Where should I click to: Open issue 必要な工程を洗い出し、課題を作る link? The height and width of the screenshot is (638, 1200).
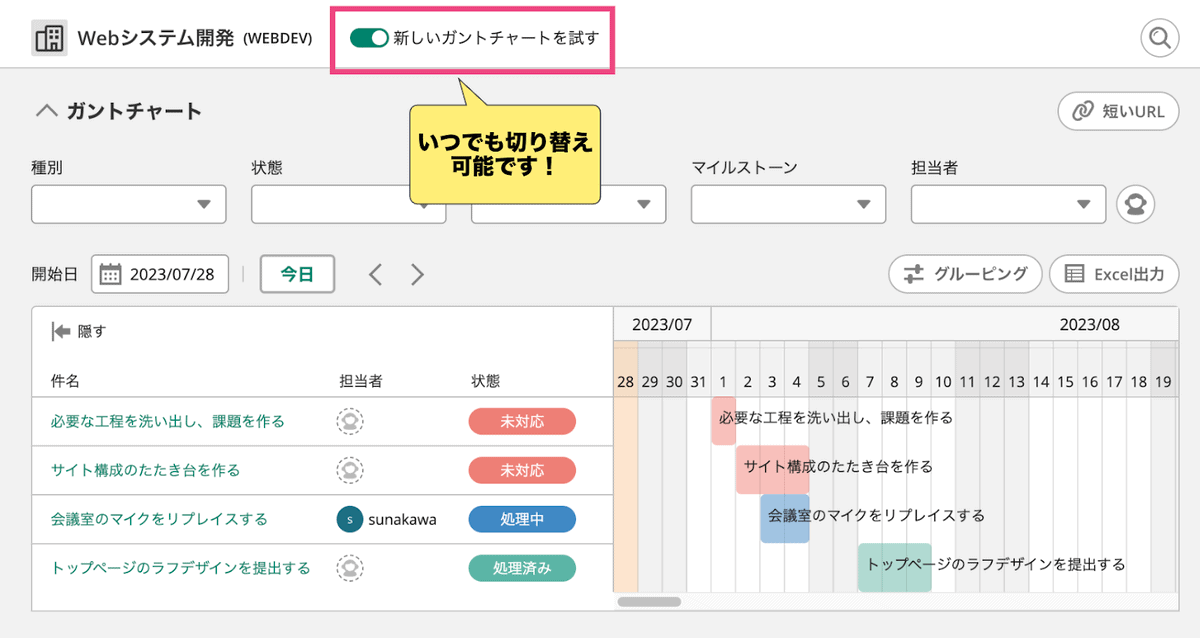click(168, 421)
